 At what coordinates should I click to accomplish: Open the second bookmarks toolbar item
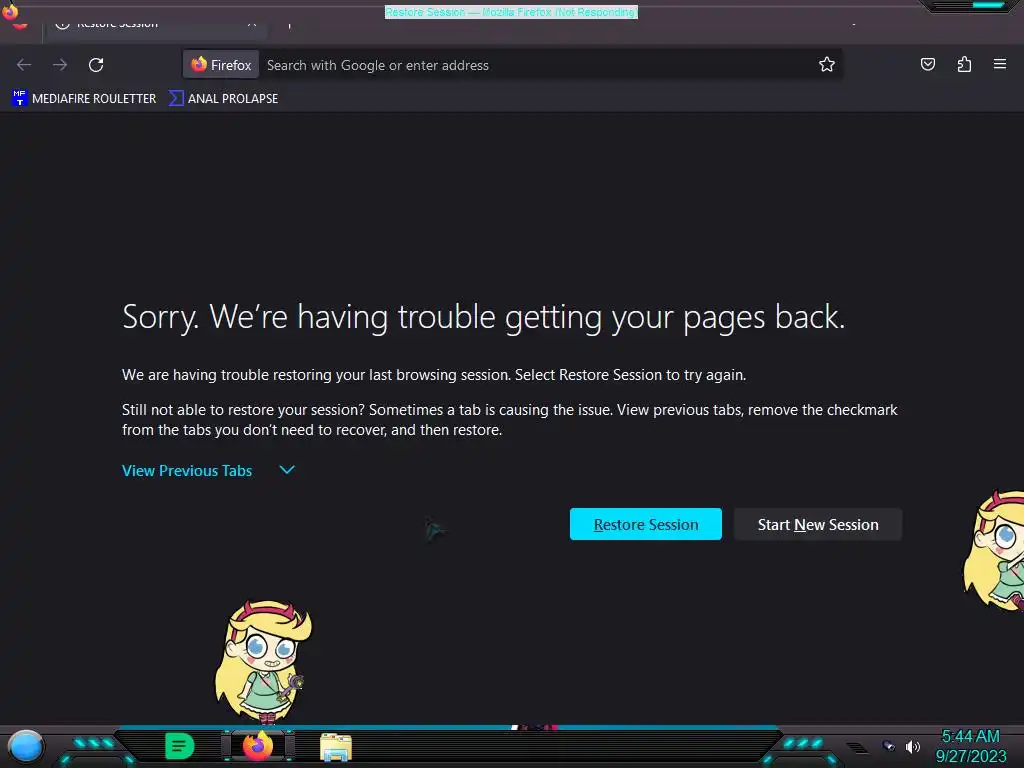pos(224,99)
